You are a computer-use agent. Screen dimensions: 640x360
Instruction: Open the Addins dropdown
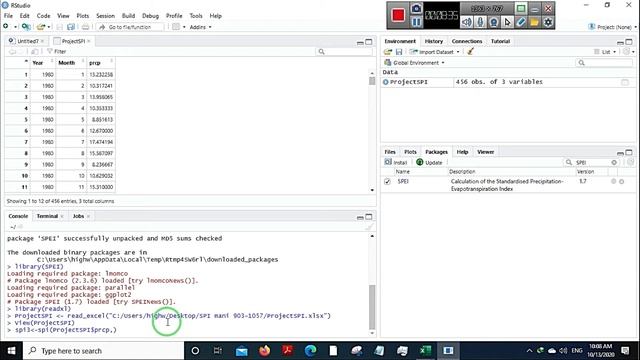[x=200, y=27]
